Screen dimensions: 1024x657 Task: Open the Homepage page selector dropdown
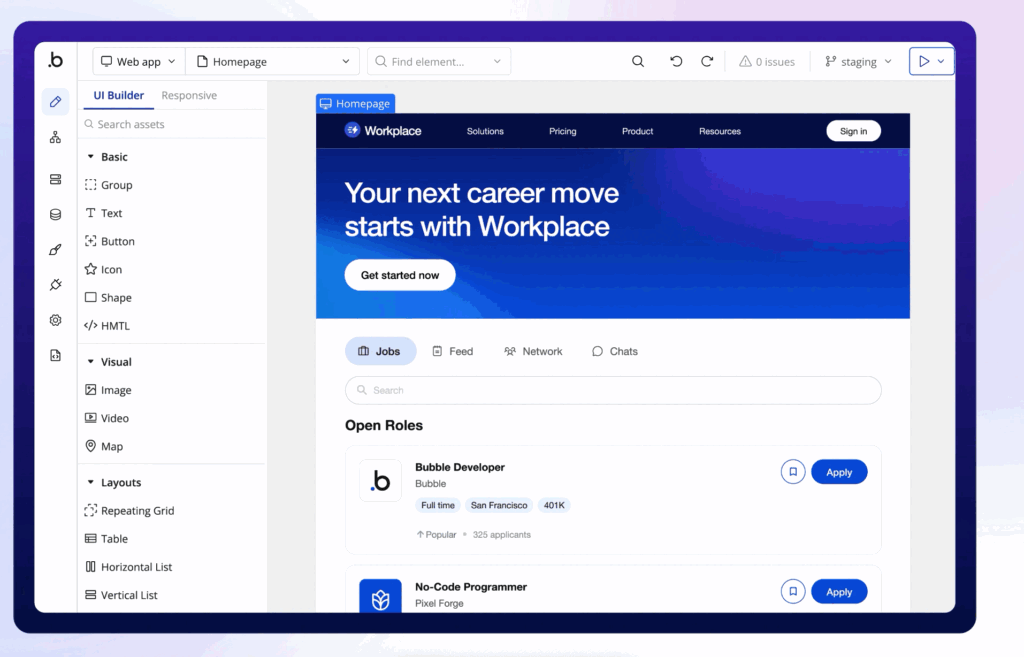click(x=273, y=62)
